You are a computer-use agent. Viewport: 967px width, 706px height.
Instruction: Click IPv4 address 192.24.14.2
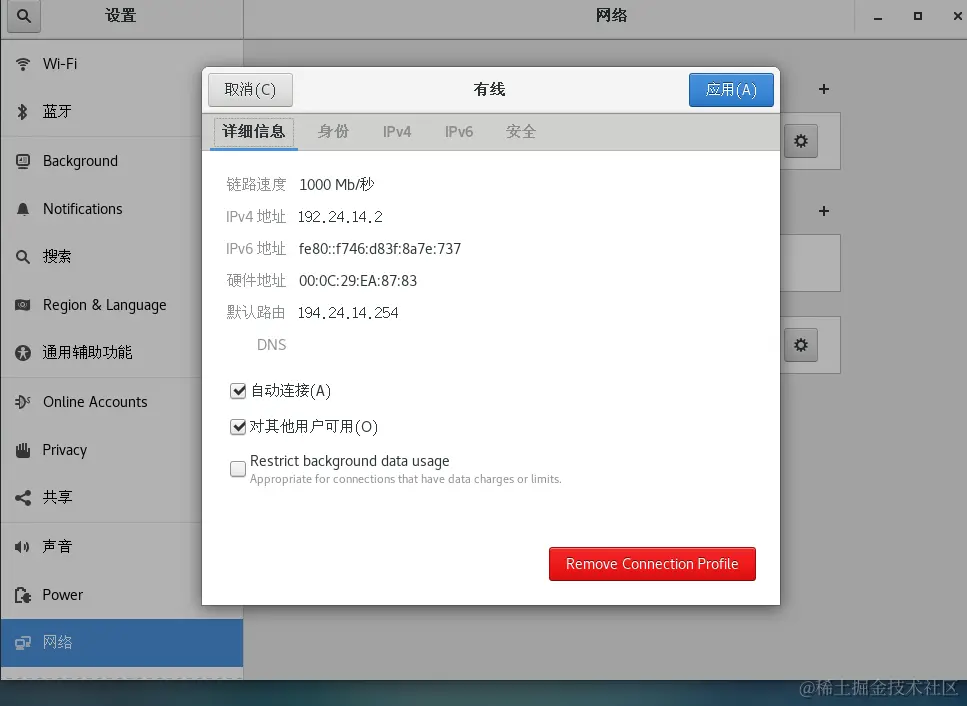pos(340,217)
